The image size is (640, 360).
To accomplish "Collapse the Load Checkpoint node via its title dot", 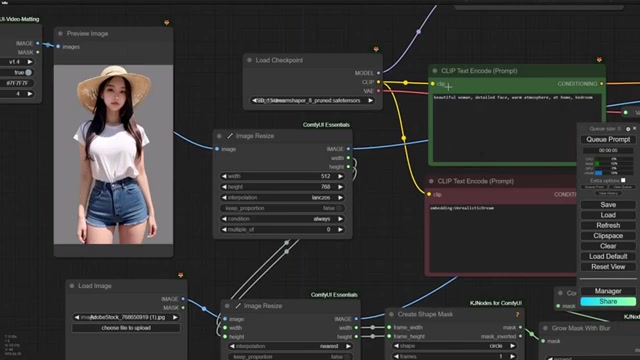I will click(x=249, y=60).
